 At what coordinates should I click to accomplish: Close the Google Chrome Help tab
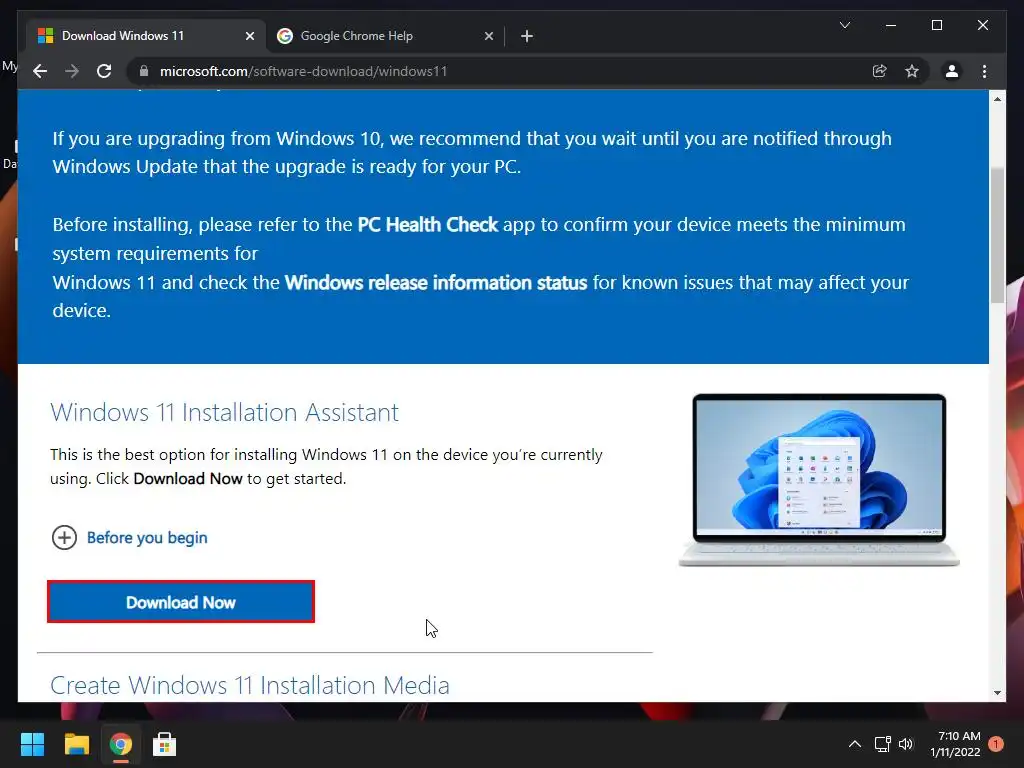tap(488, 36)
